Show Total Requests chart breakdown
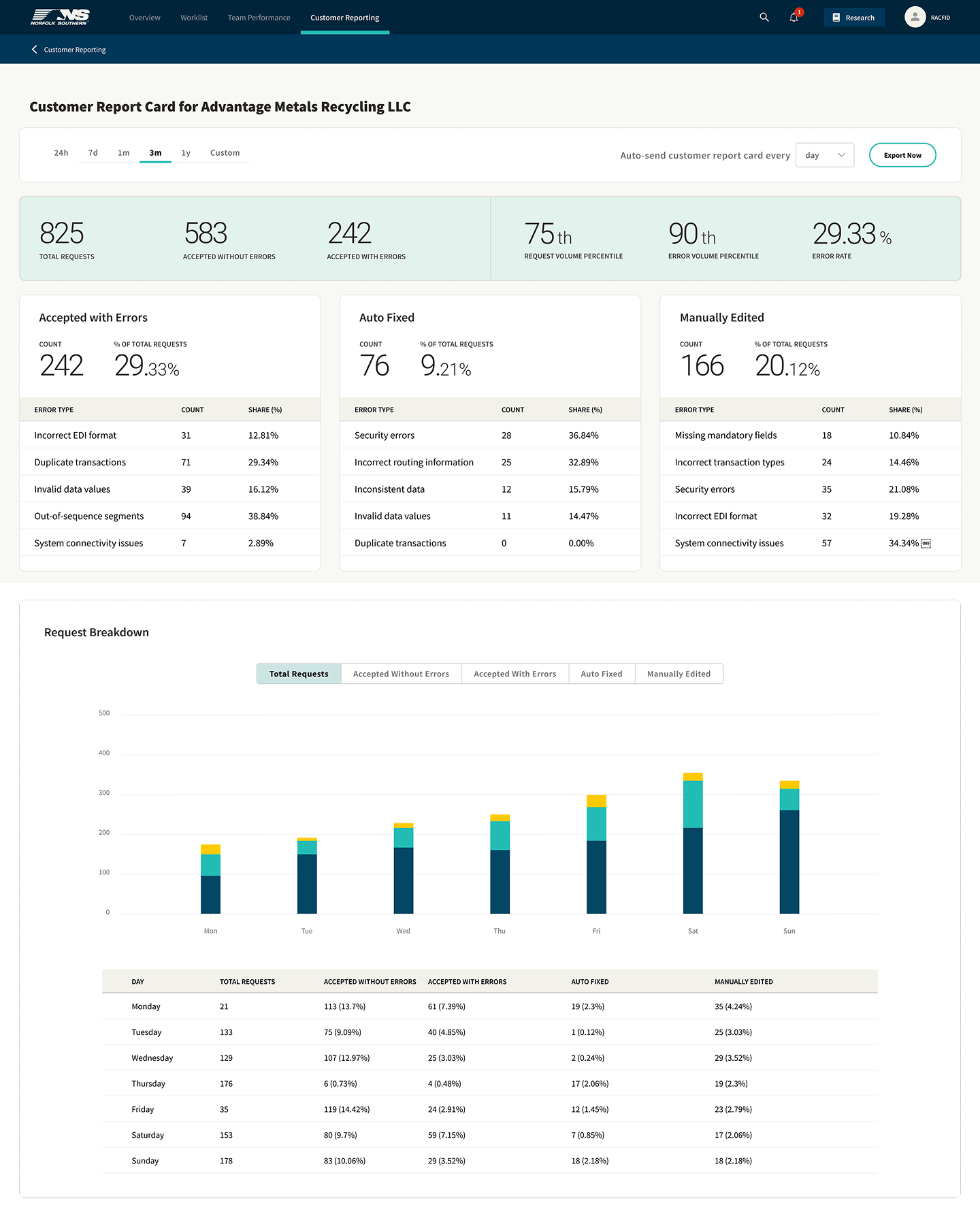This screenshot has width=980, height=1218. click(x=299, y=674)
